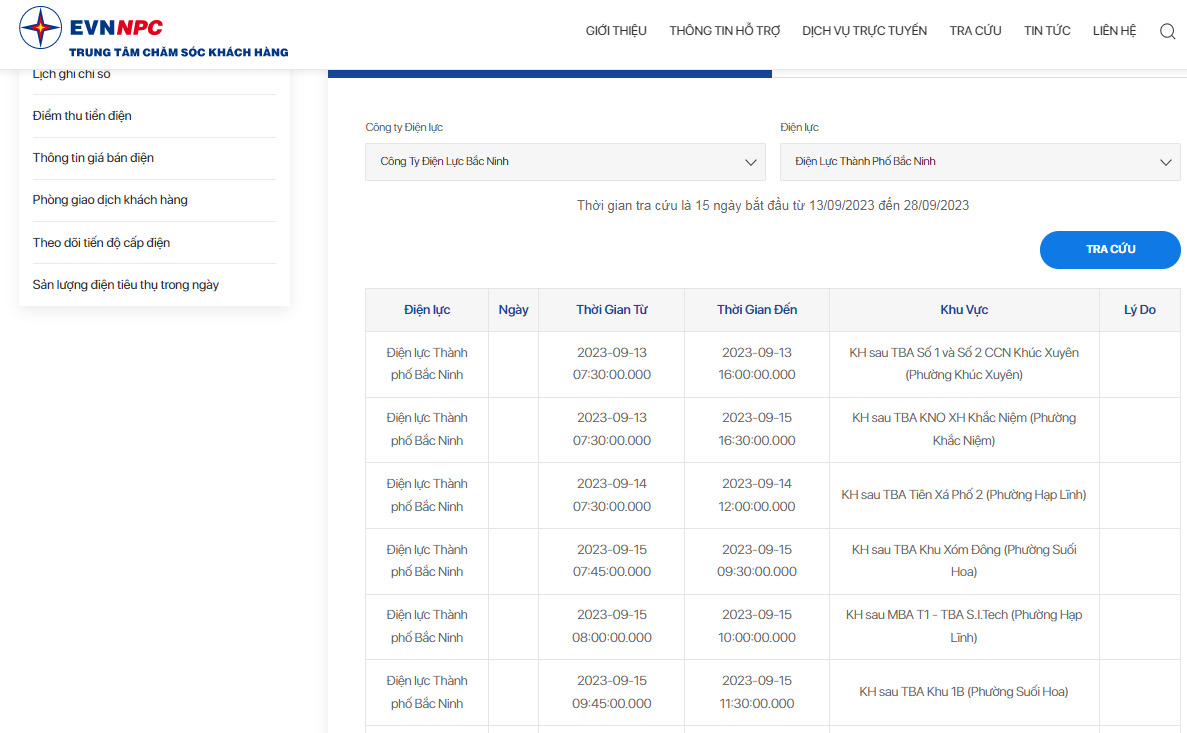Click the Thời Gian Từ column header

pyautogui.click(x=611, y=310)
